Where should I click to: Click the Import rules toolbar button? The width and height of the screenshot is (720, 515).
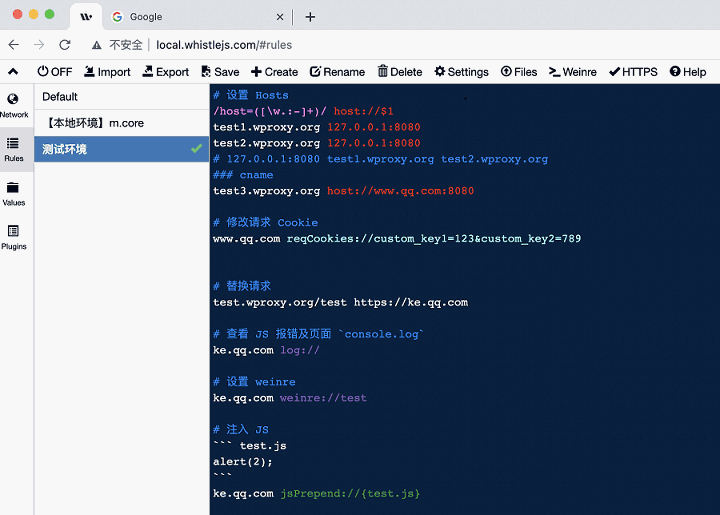click(x=106, y=72)
